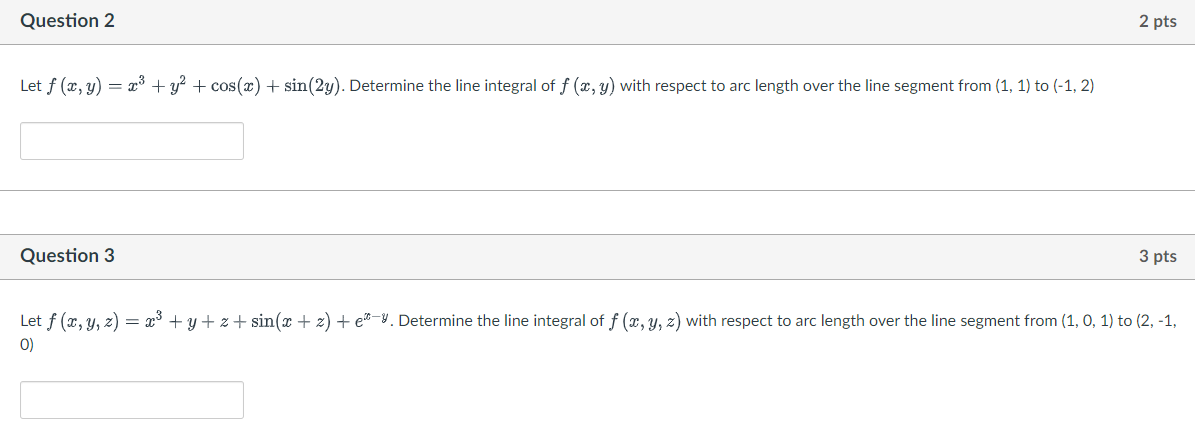
Task: Click the word 'Let' starting Question 3
Action: coord(30,321)
